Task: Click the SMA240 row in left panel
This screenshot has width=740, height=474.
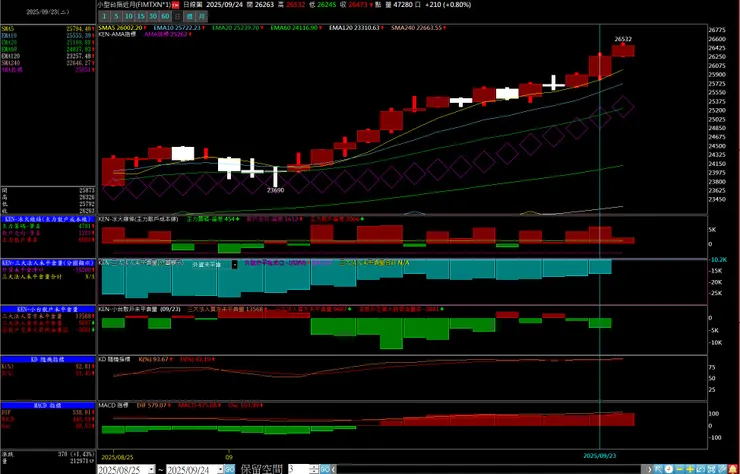Action: click(48, 62)
